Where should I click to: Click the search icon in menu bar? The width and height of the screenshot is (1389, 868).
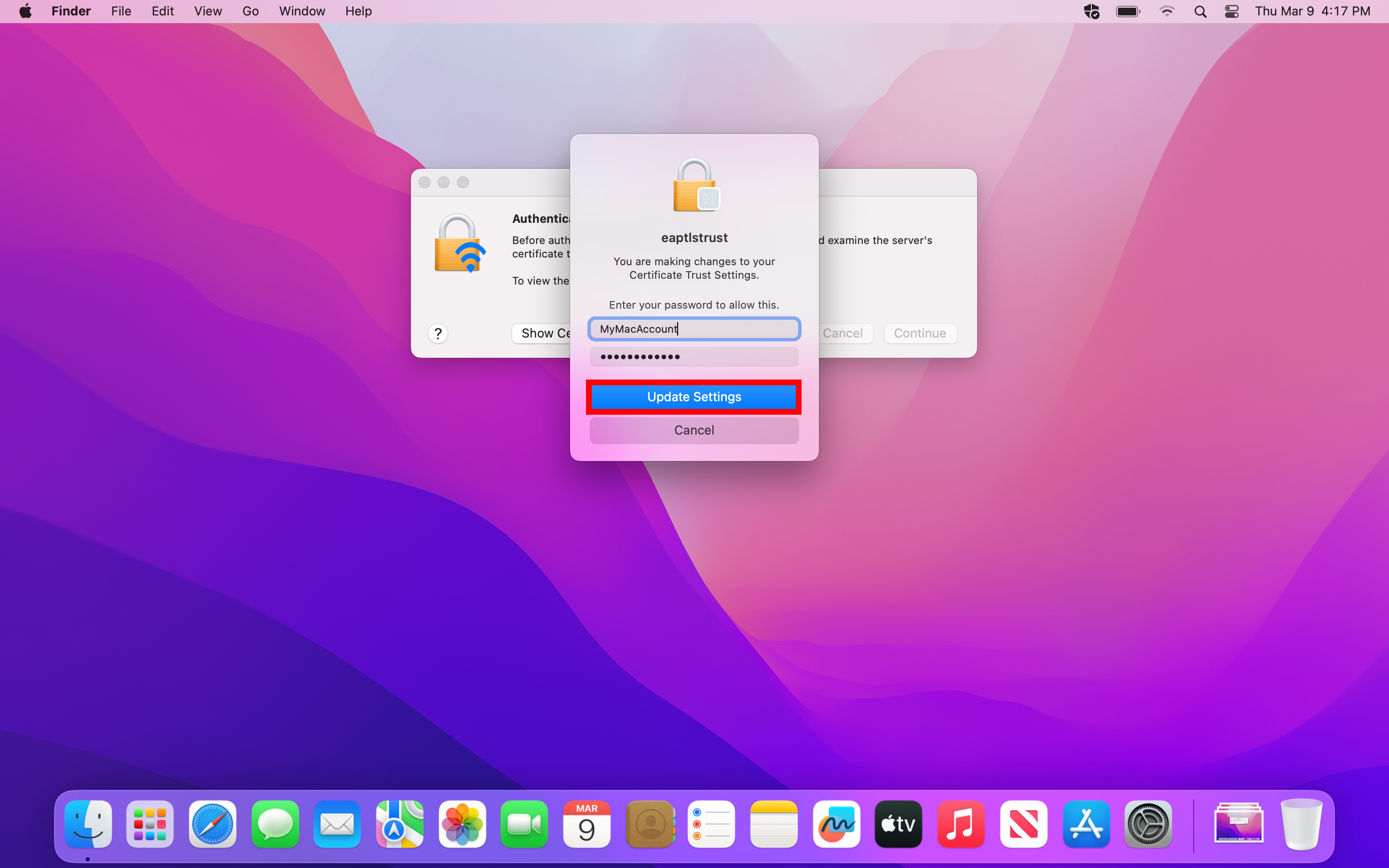coord(1201,11)
